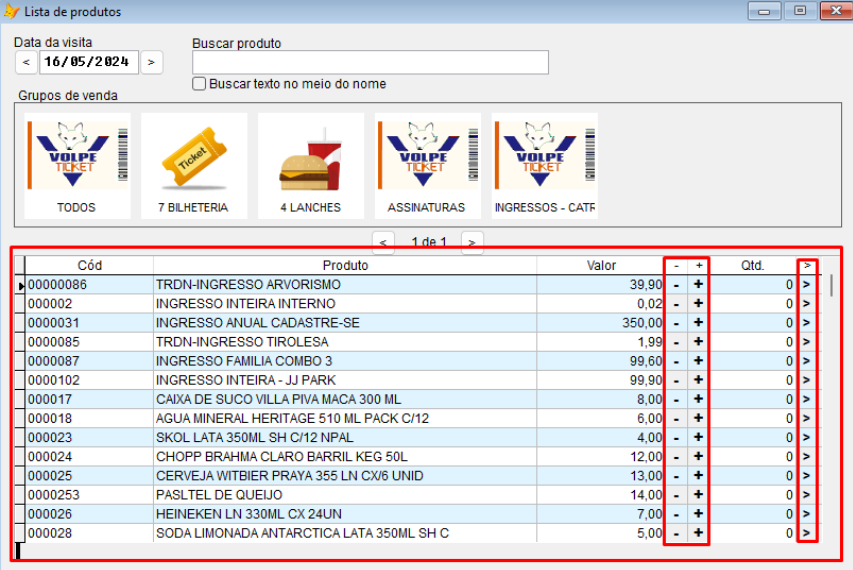853x570 pixels.
Task: Increase quantity of PASLTEL DE QUEIJO
Action: click(x=698, y=494)
